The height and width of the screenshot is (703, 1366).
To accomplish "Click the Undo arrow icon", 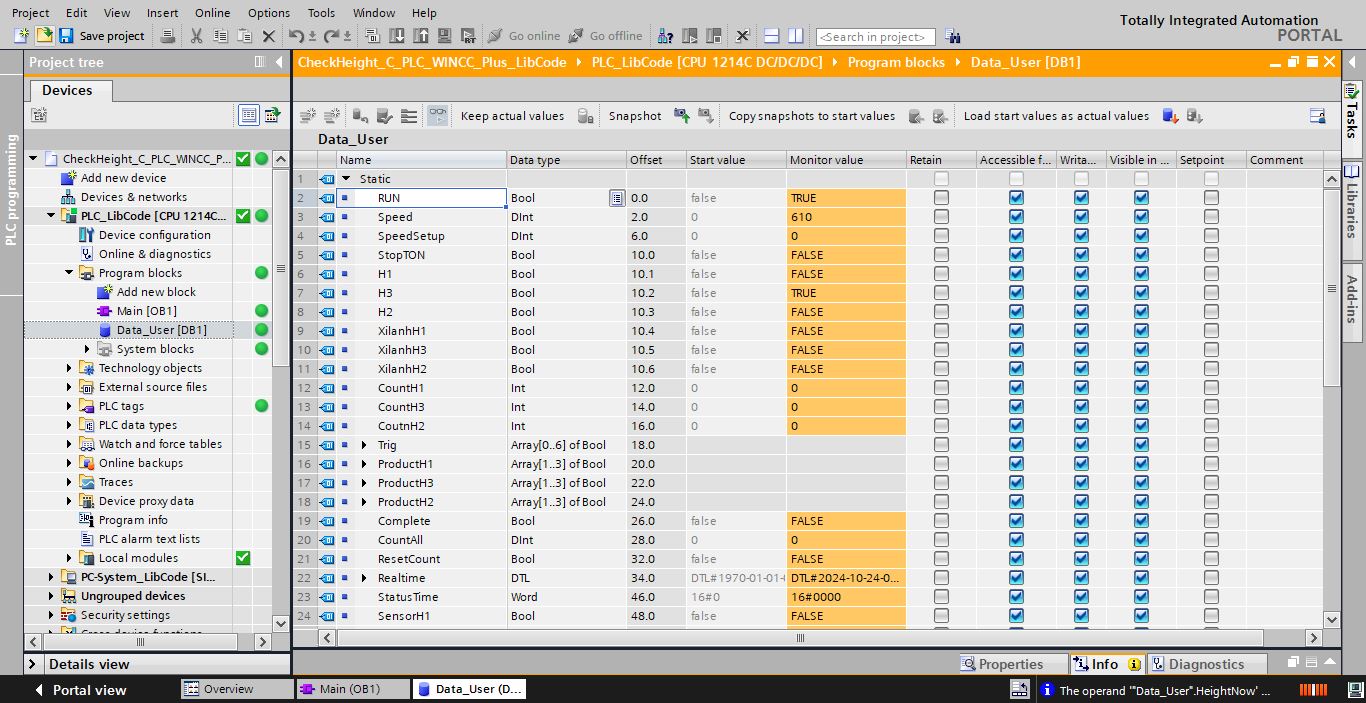I will coord(296,36).
